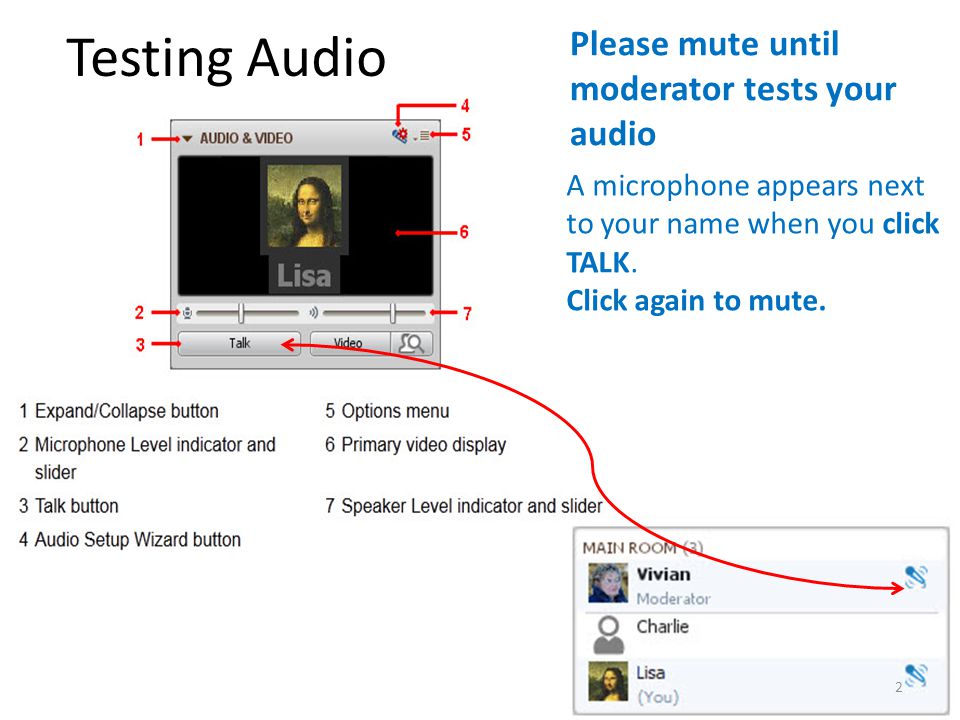Select Charlie's default avatar icon

click(x=609, y=635)
